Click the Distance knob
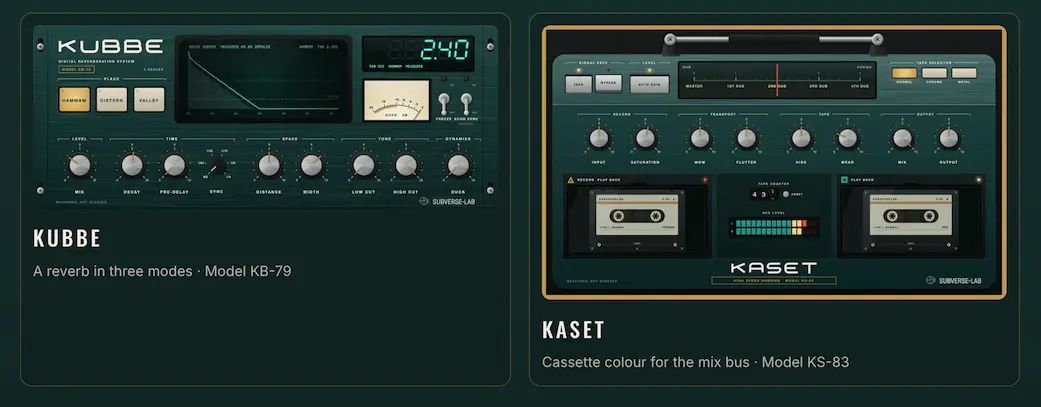The image size is (1041, 407). point(269,165)
